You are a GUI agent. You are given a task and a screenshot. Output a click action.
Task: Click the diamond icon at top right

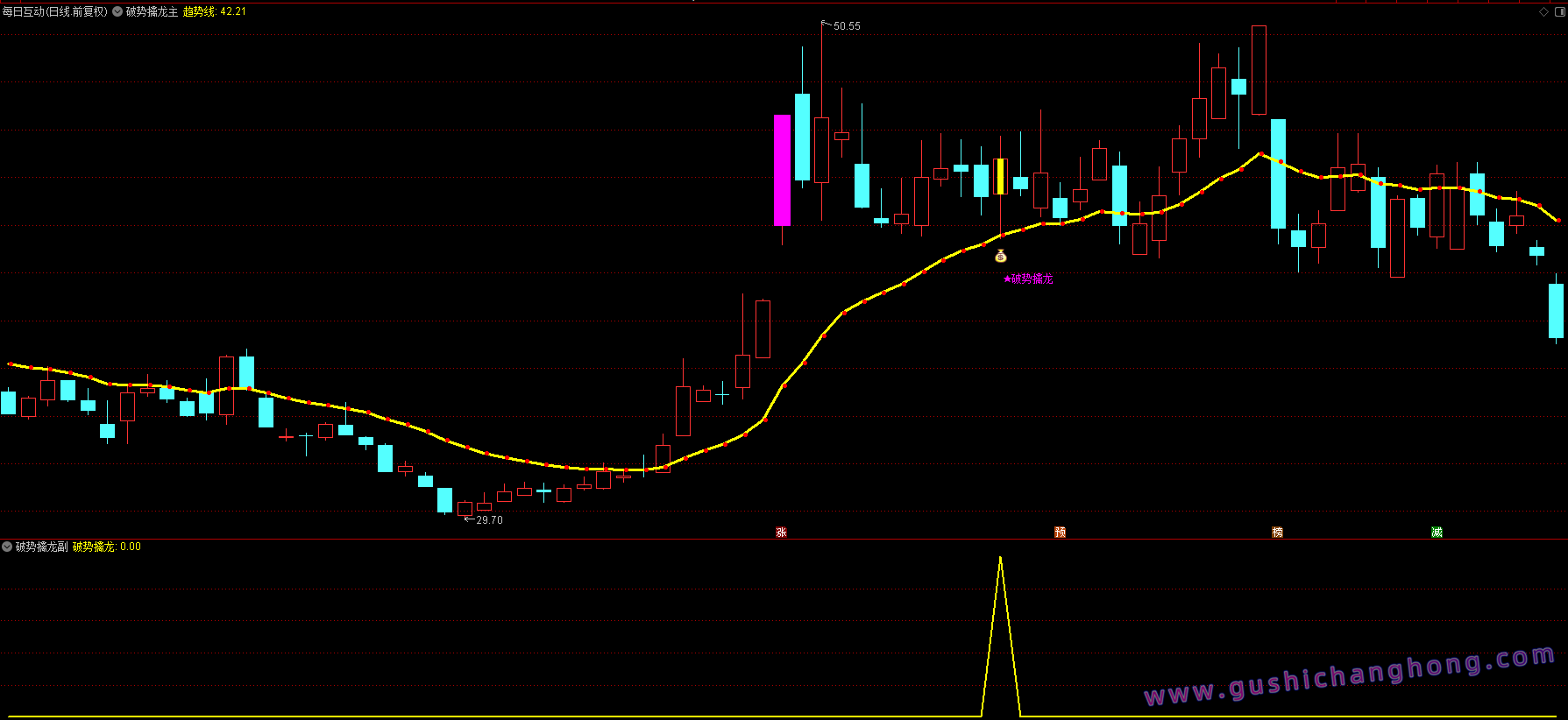pyautogui.click(x=1543, y=12)
